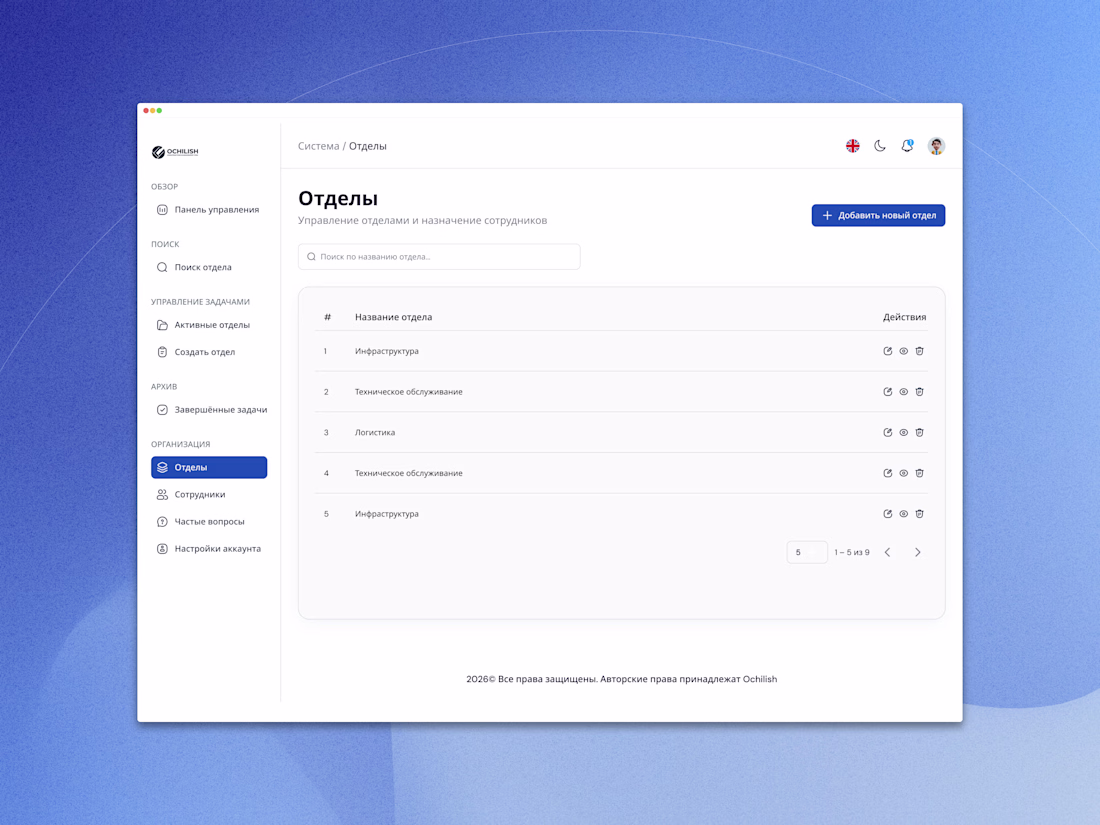Delete the row 1 Инфраструктура department
The image size is (1100, 825).
coord(920,351)
